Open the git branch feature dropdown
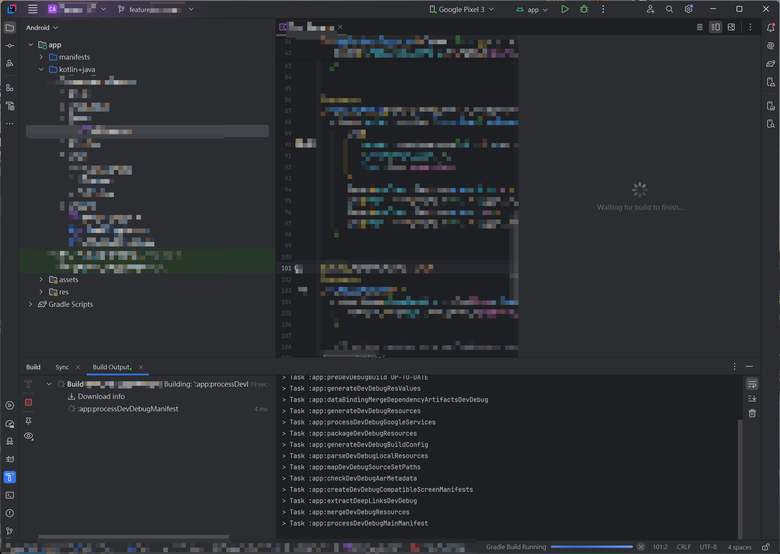780x554 pixels. click(x=155, y=9)
